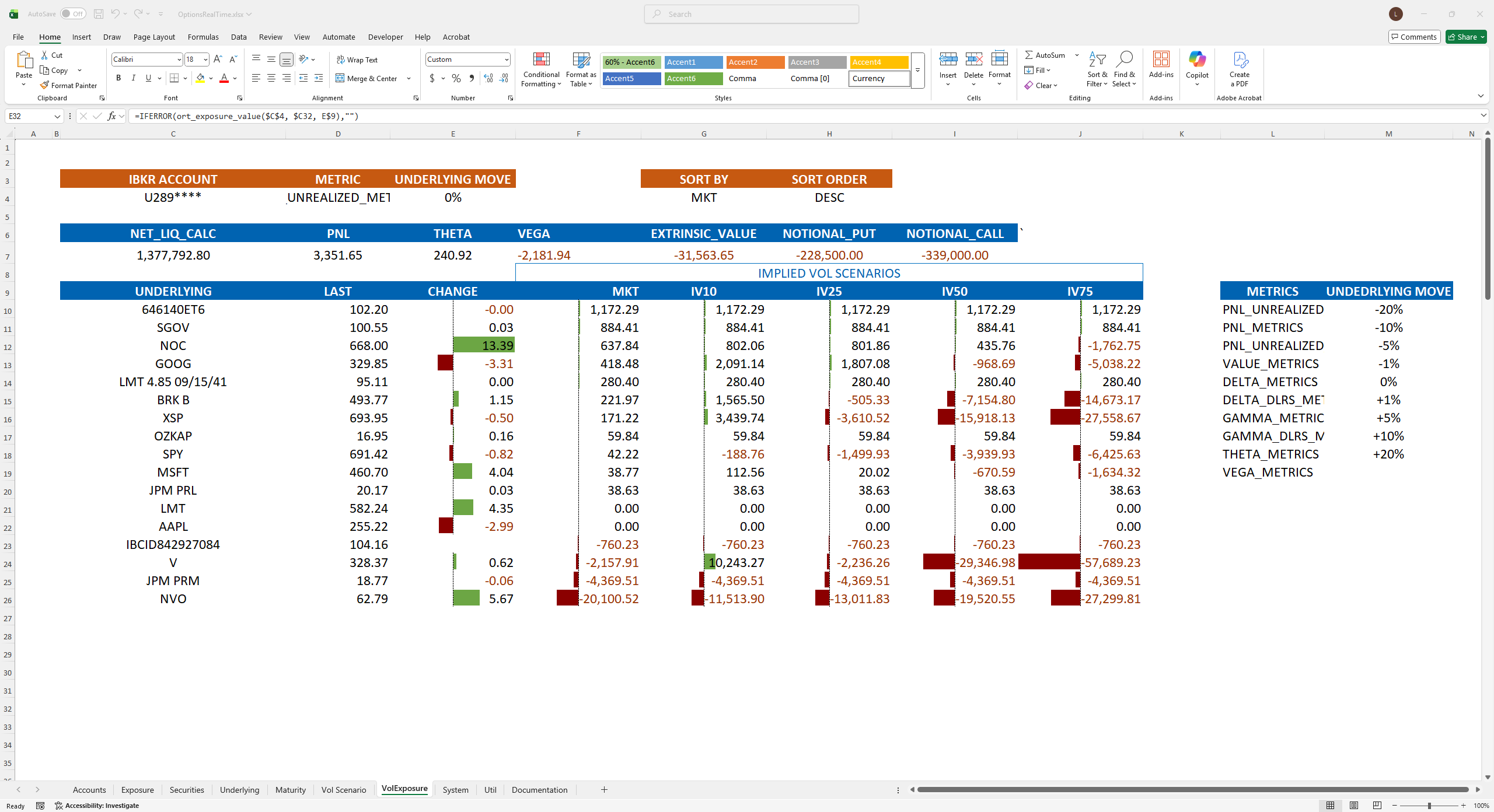The width and height of the screenshot is (1494, 812).
Task: Open the Fill Color dropdown arrow
Action: tap(211, 78)
